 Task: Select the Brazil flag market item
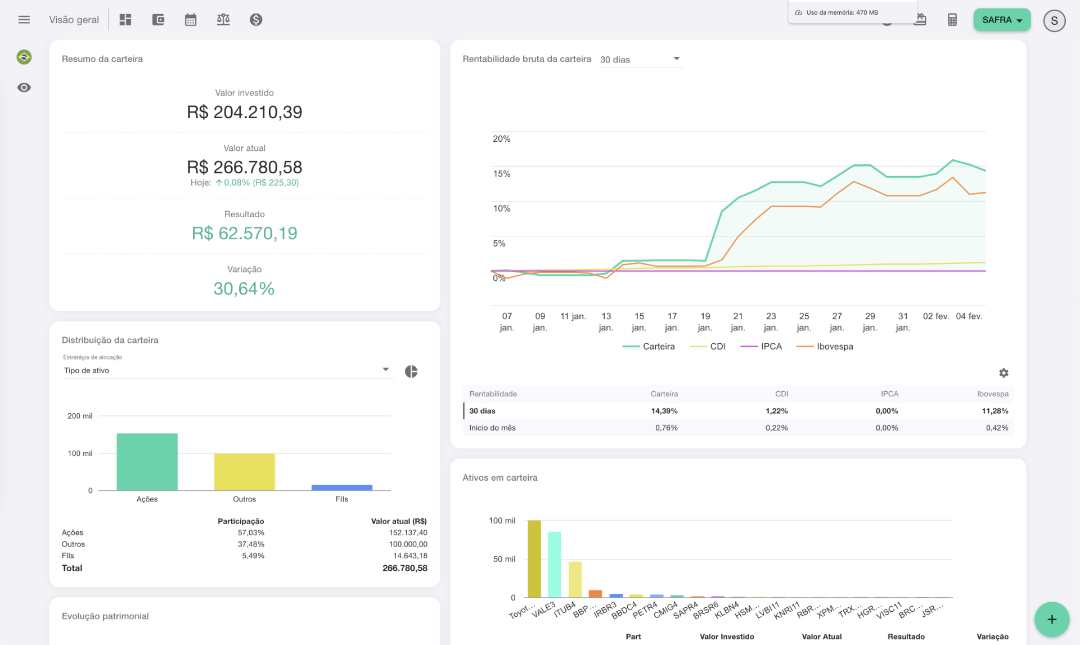[24, 57]
